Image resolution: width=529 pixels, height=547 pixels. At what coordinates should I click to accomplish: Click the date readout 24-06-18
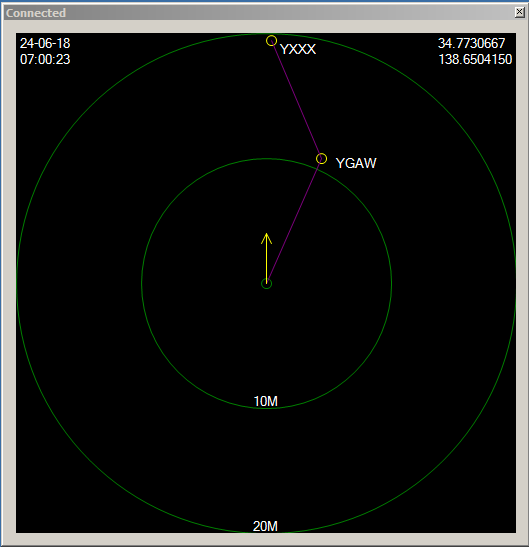45,43
